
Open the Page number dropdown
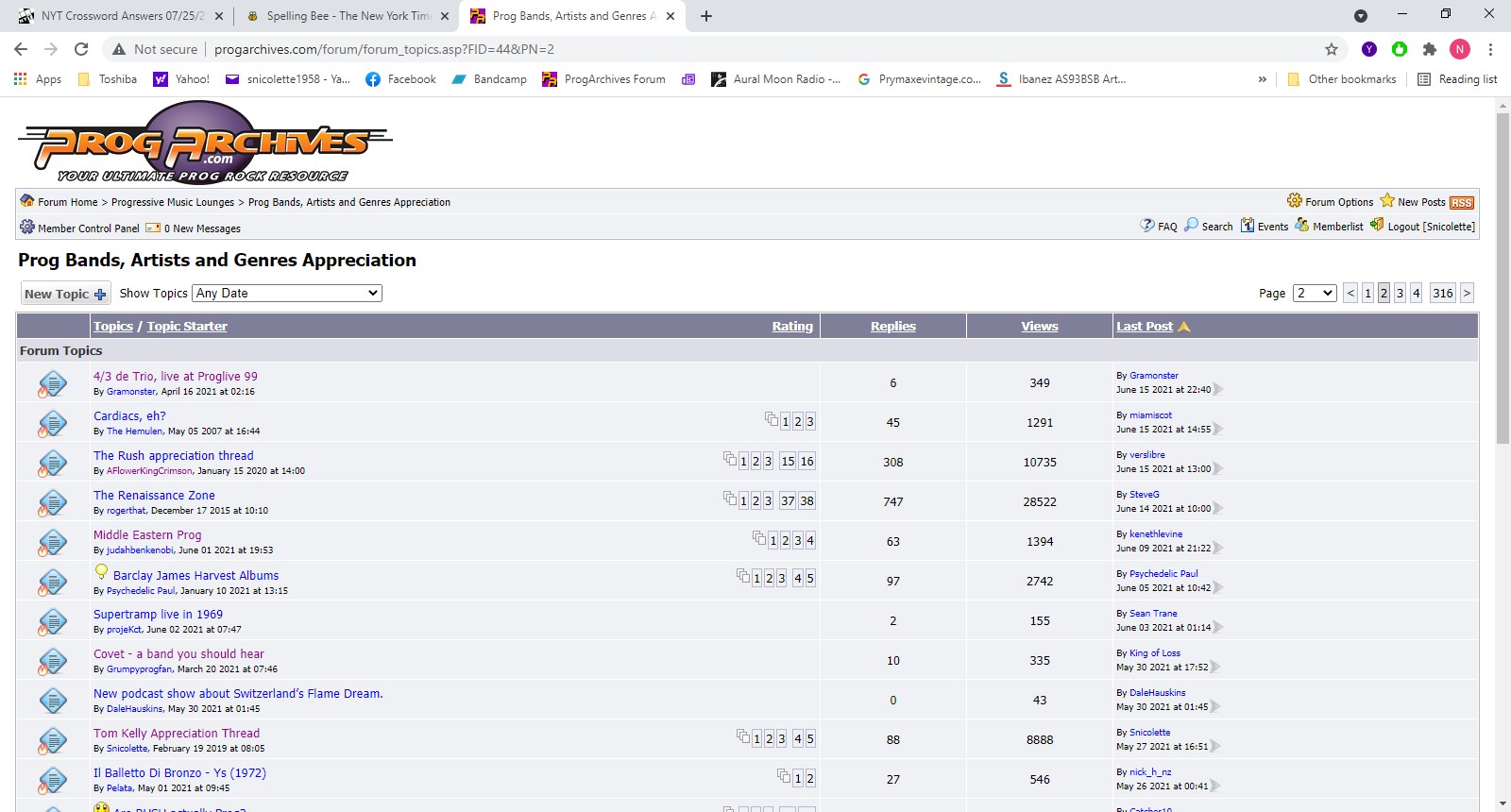pos(1316,293)
